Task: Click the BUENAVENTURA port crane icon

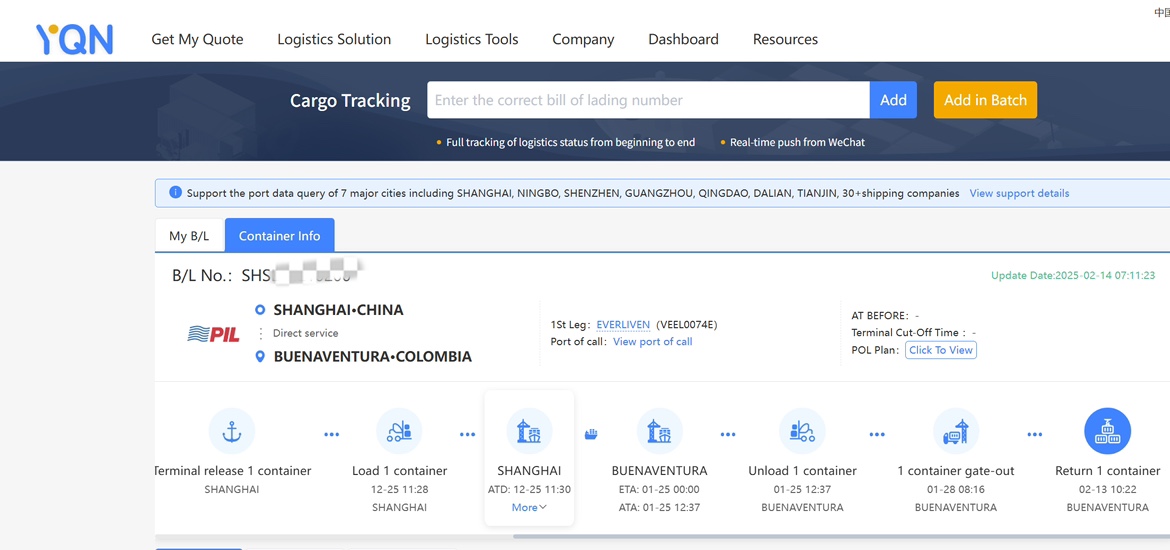Action: pyautogui.click(x=660, y=431)
